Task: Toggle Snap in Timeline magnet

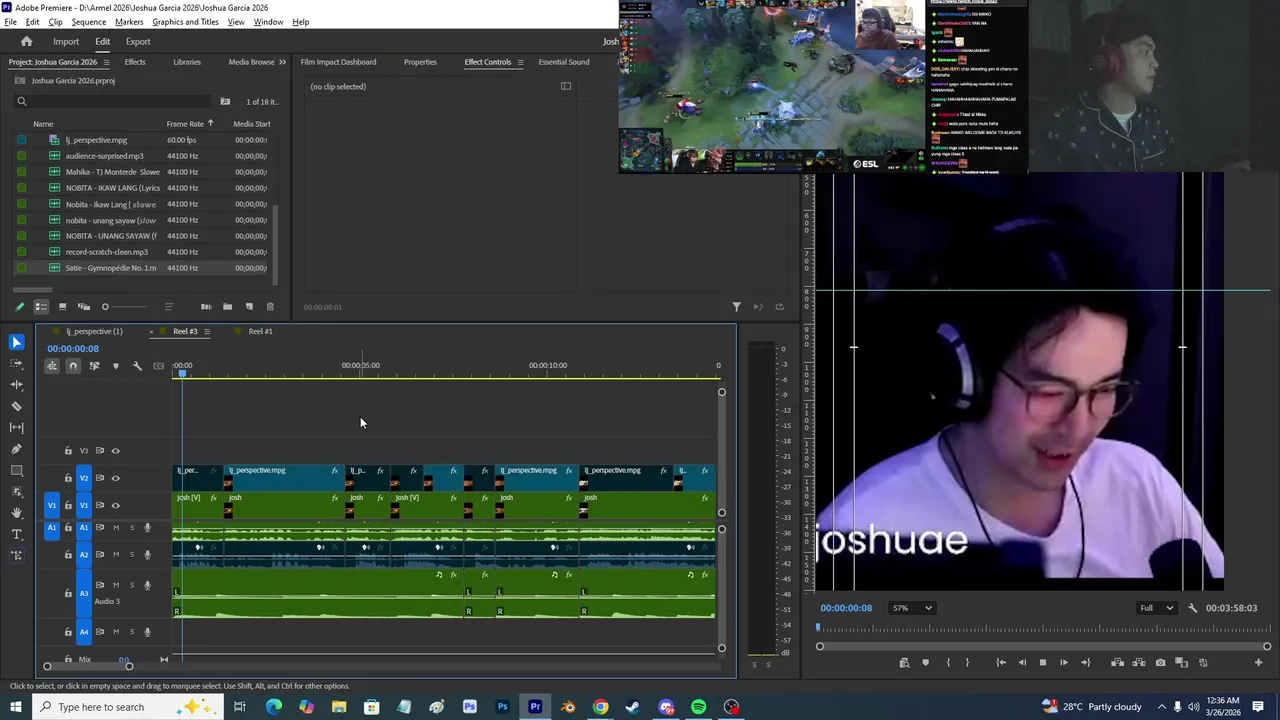Action: [73, 366]
